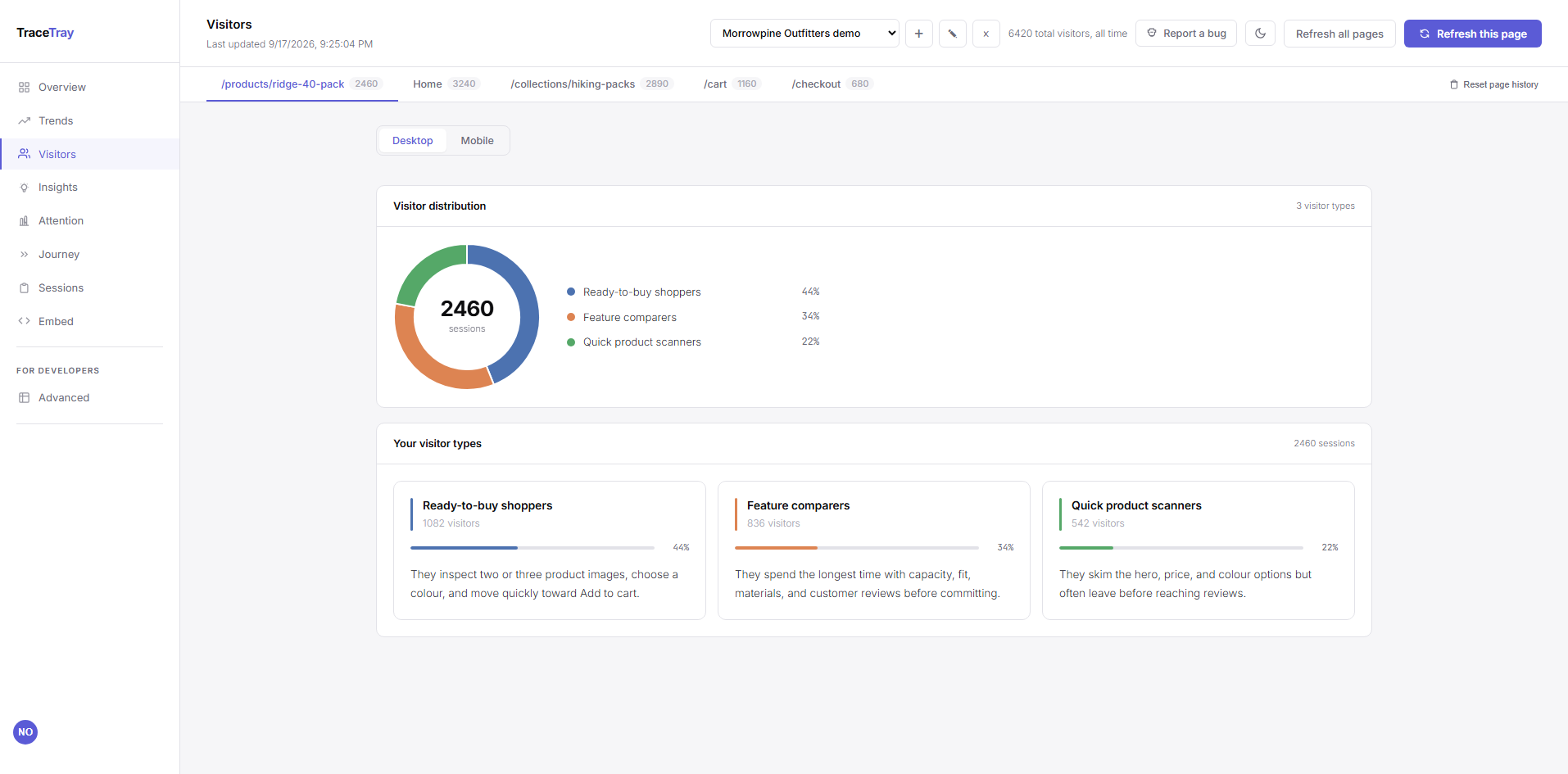Open the Morrowpine Outfitters demo dropdown
The height and width of the screenshot is (774, 1568).
(804, 34)
